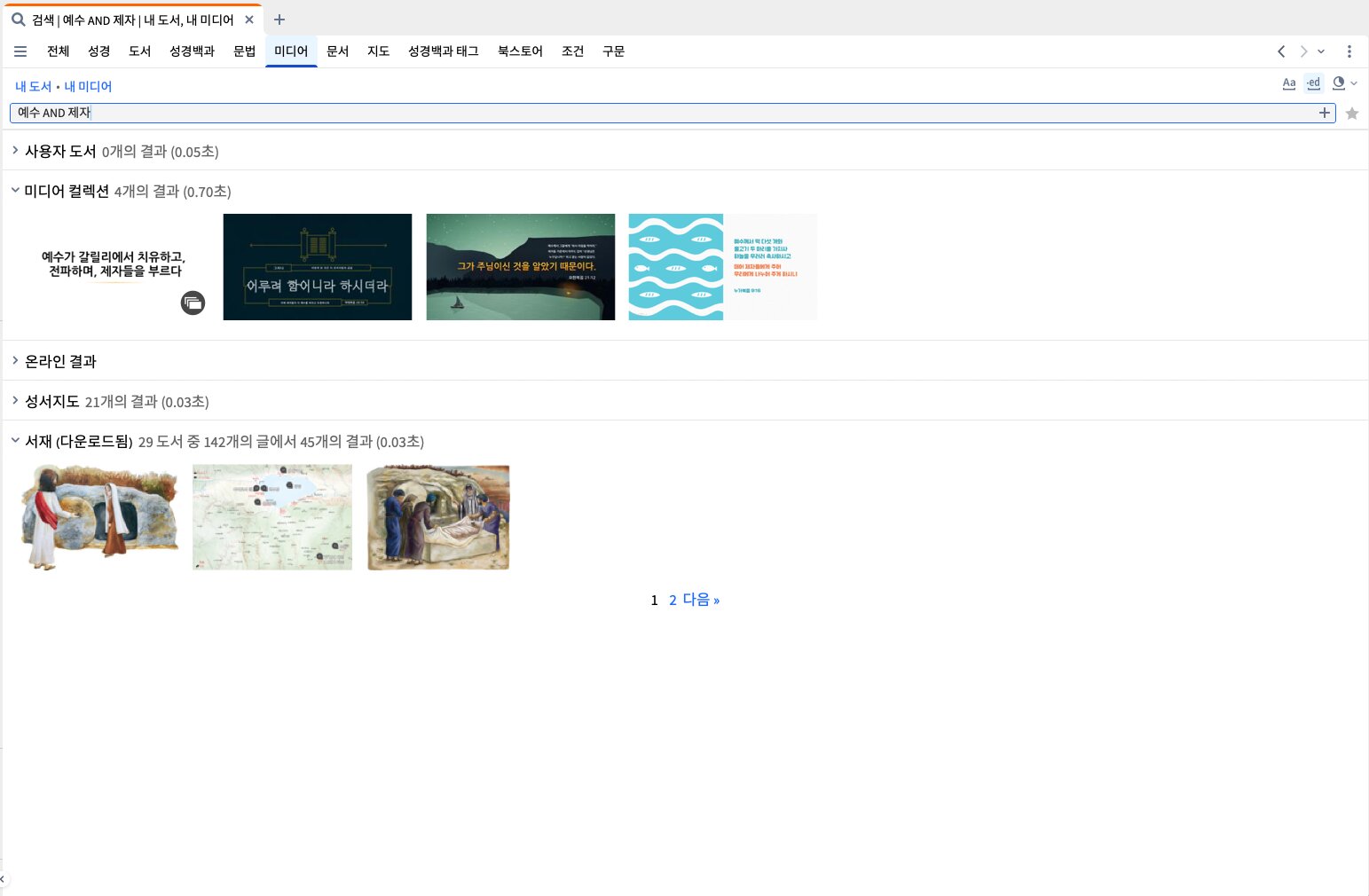Select the 성경 search tab
Image resolution: width=1369 pixels, height=896 pixels.
click(99, 51)
